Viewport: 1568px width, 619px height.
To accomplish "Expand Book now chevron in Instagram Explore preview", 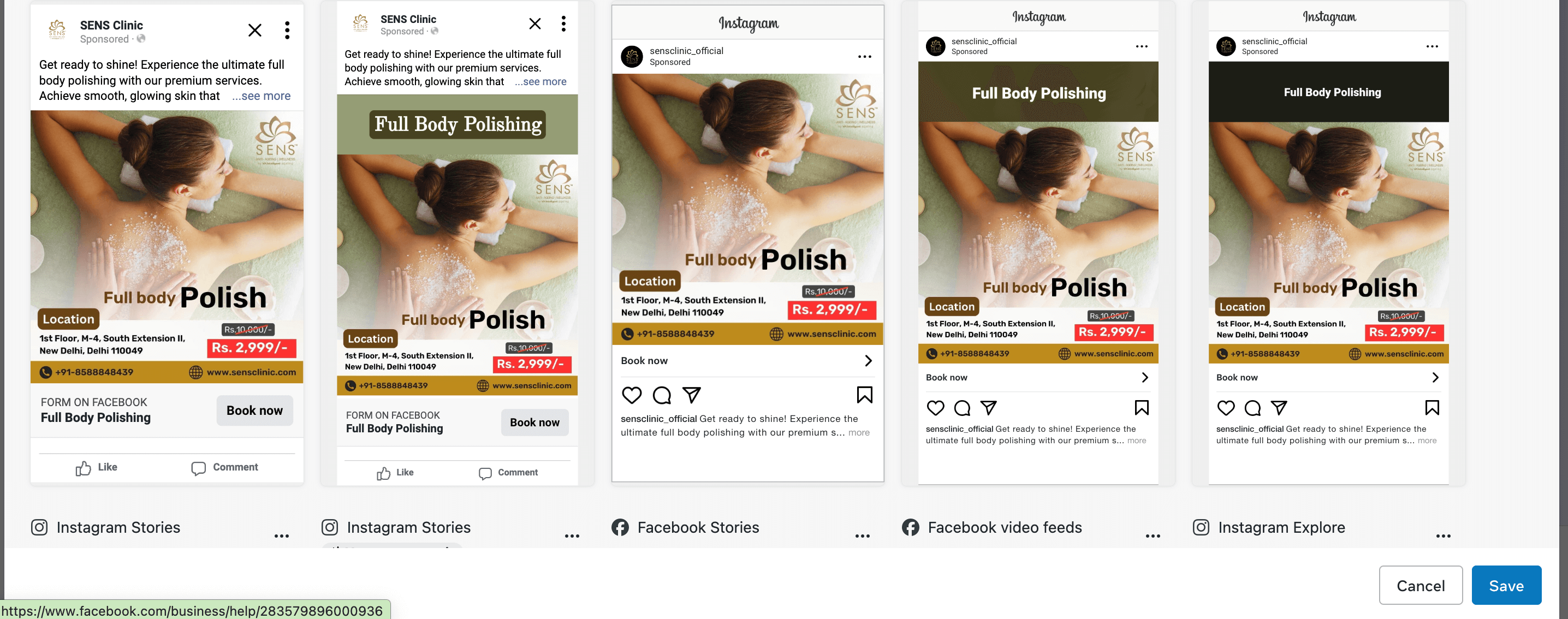I will point(1435,377).
